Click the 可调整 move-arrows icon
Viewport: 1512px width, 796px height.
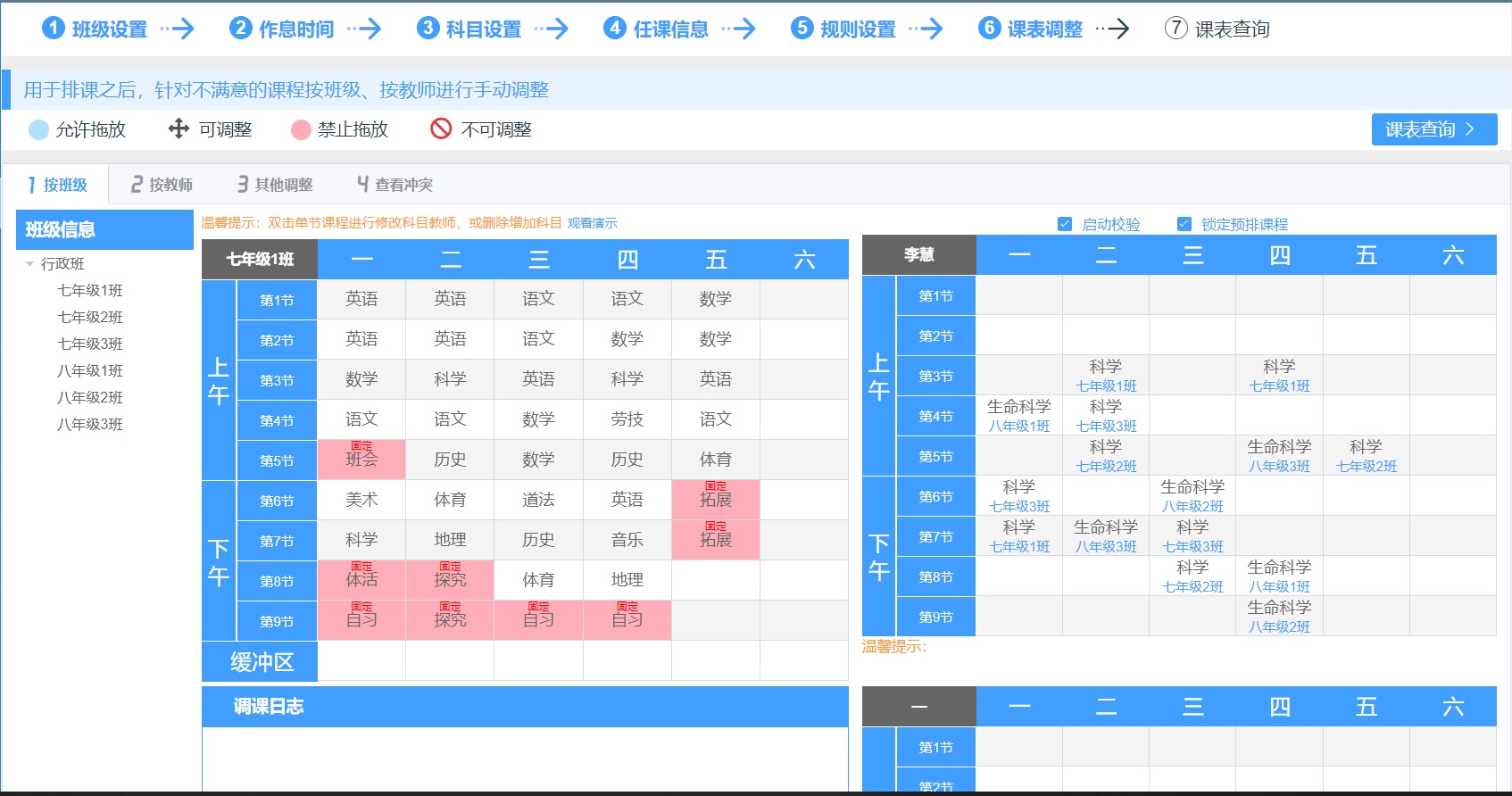179,129
